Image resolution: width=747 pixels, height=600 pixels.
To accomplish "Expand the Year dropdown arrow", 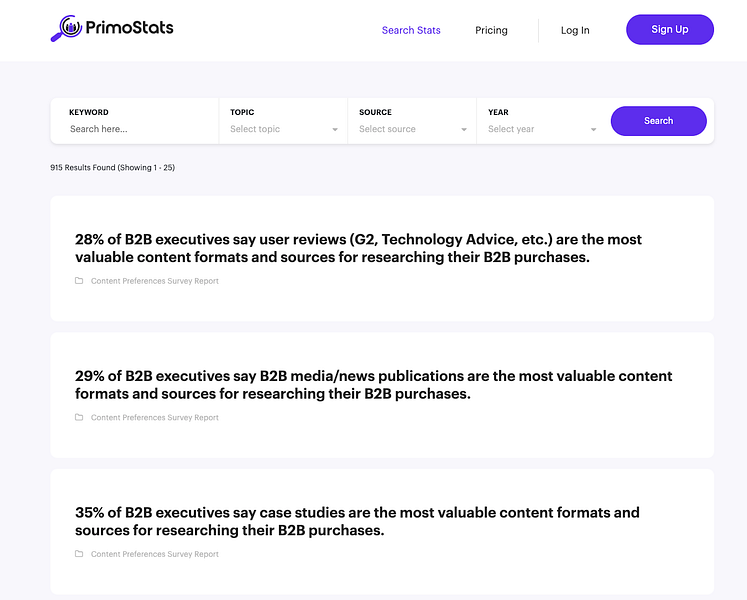I will pyautogui.click(x=593, y=130).
